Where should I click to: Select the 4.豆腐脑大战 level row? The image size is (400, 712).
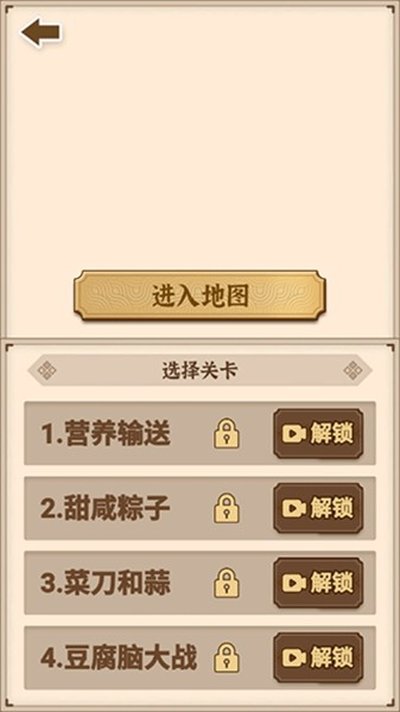pyautogui.click(x=200, y=658)
